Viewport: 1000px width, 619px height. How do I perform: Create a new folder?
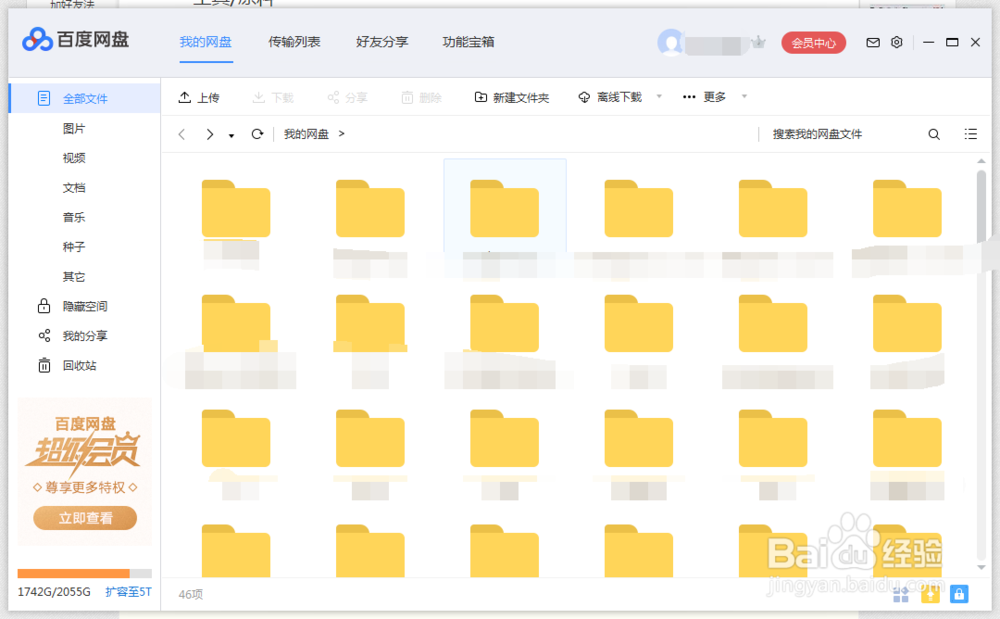pos(511,97)
